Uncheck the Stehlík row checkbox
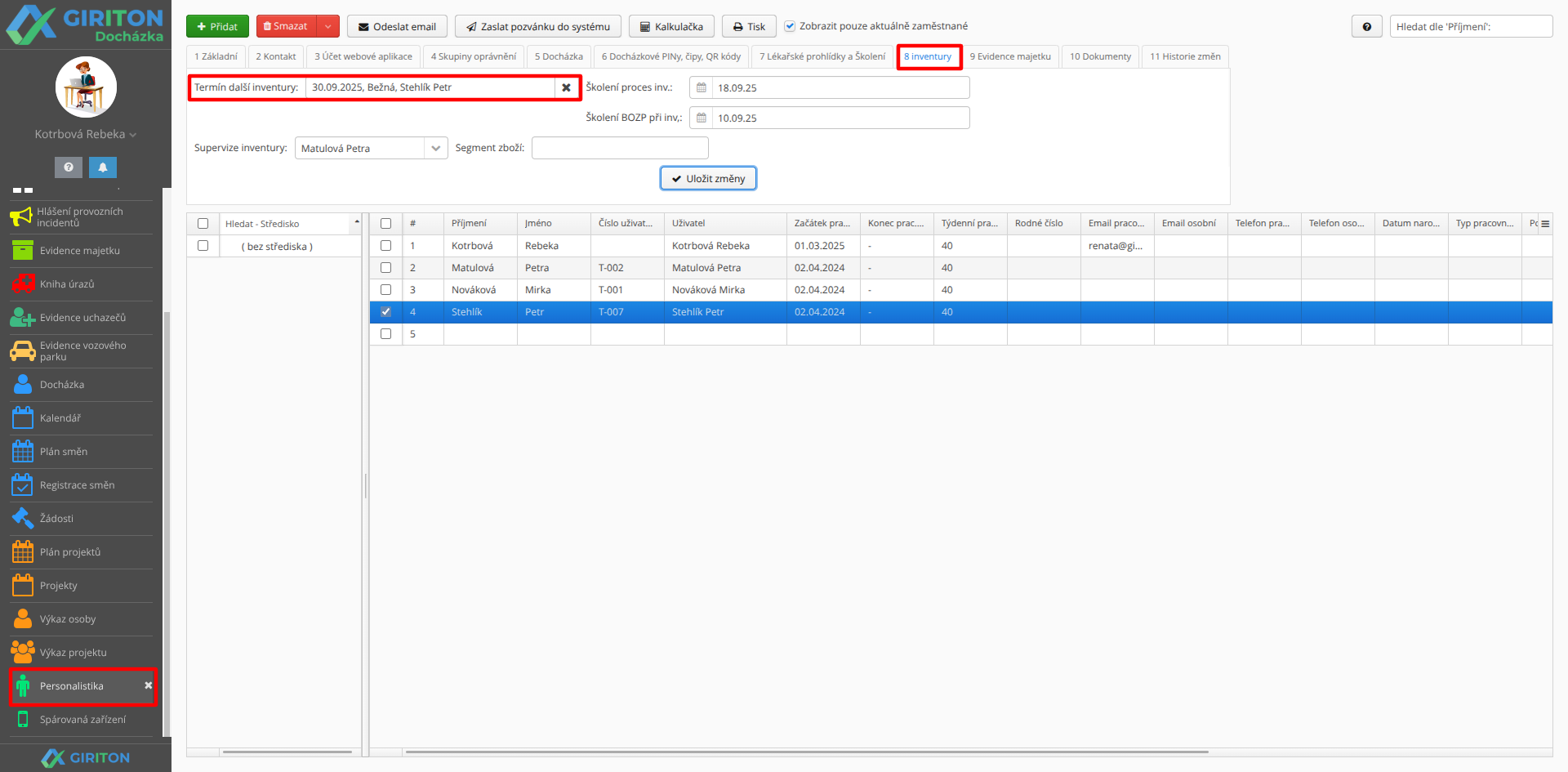 [386, 312]
